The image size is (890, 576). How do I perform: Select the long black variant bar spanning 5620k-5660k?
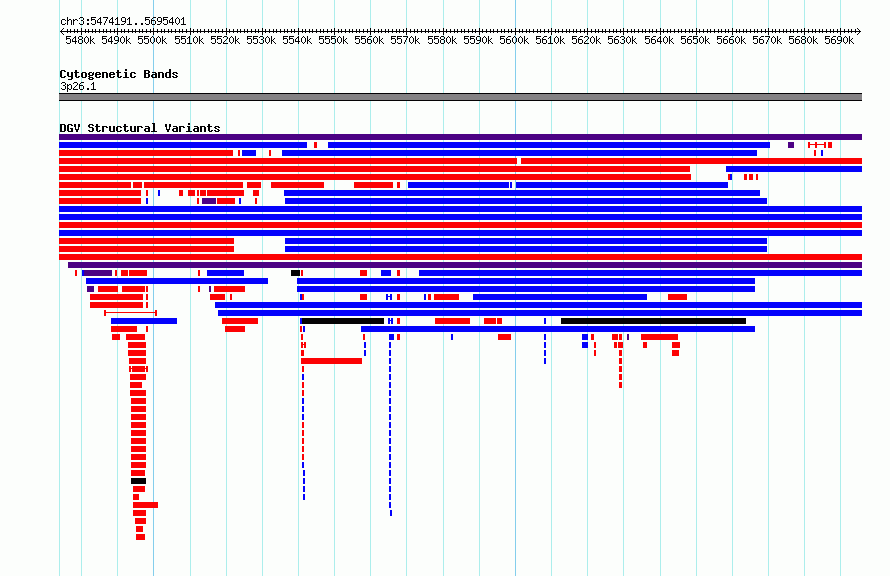pyautogui.click(x=653, y=321)
